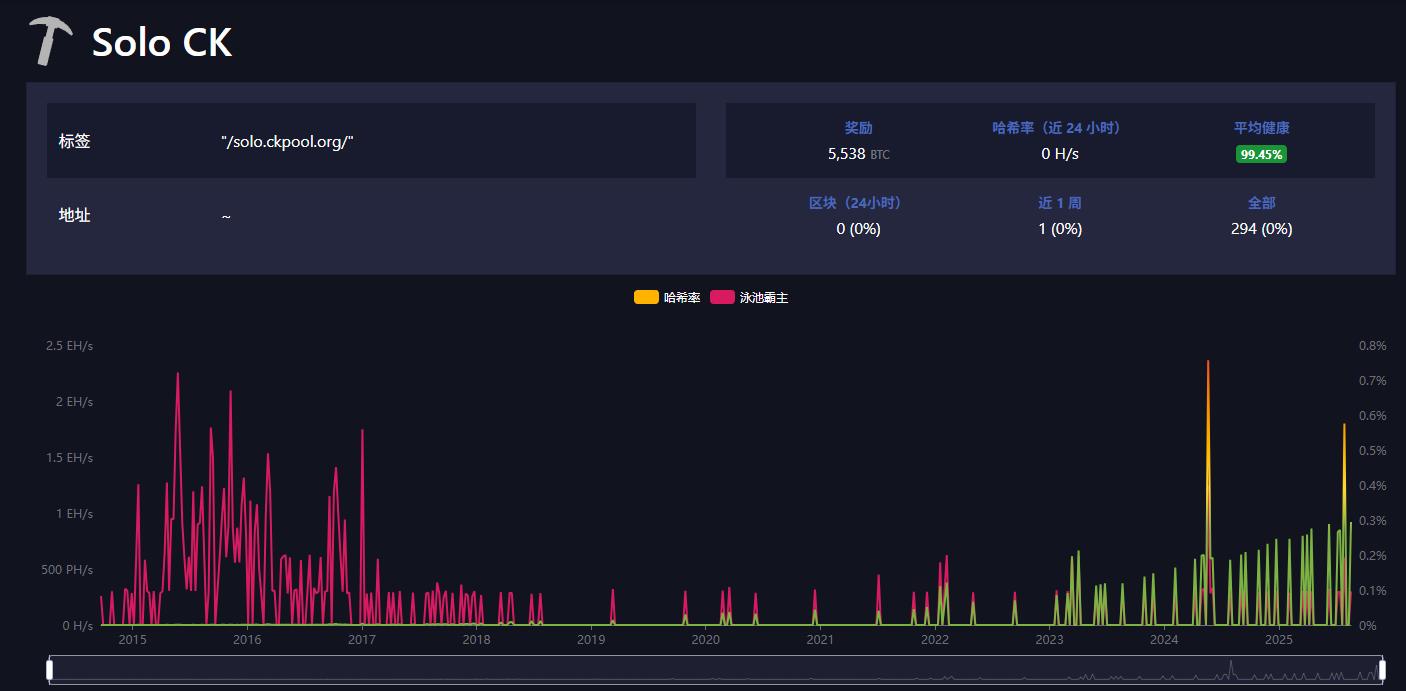Click the 奖励 column header

coord(858,128)
